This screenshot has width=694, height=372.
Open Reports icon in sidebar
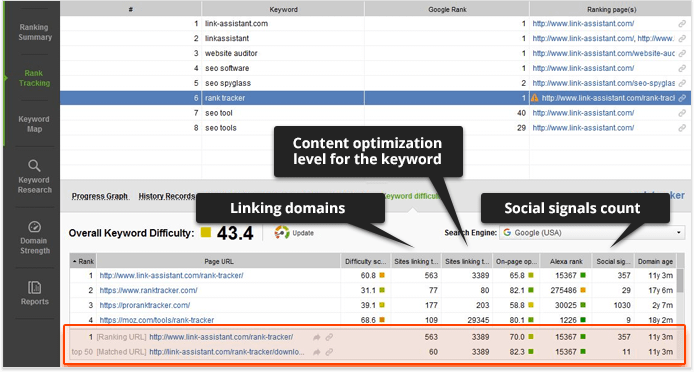(35, 287)
